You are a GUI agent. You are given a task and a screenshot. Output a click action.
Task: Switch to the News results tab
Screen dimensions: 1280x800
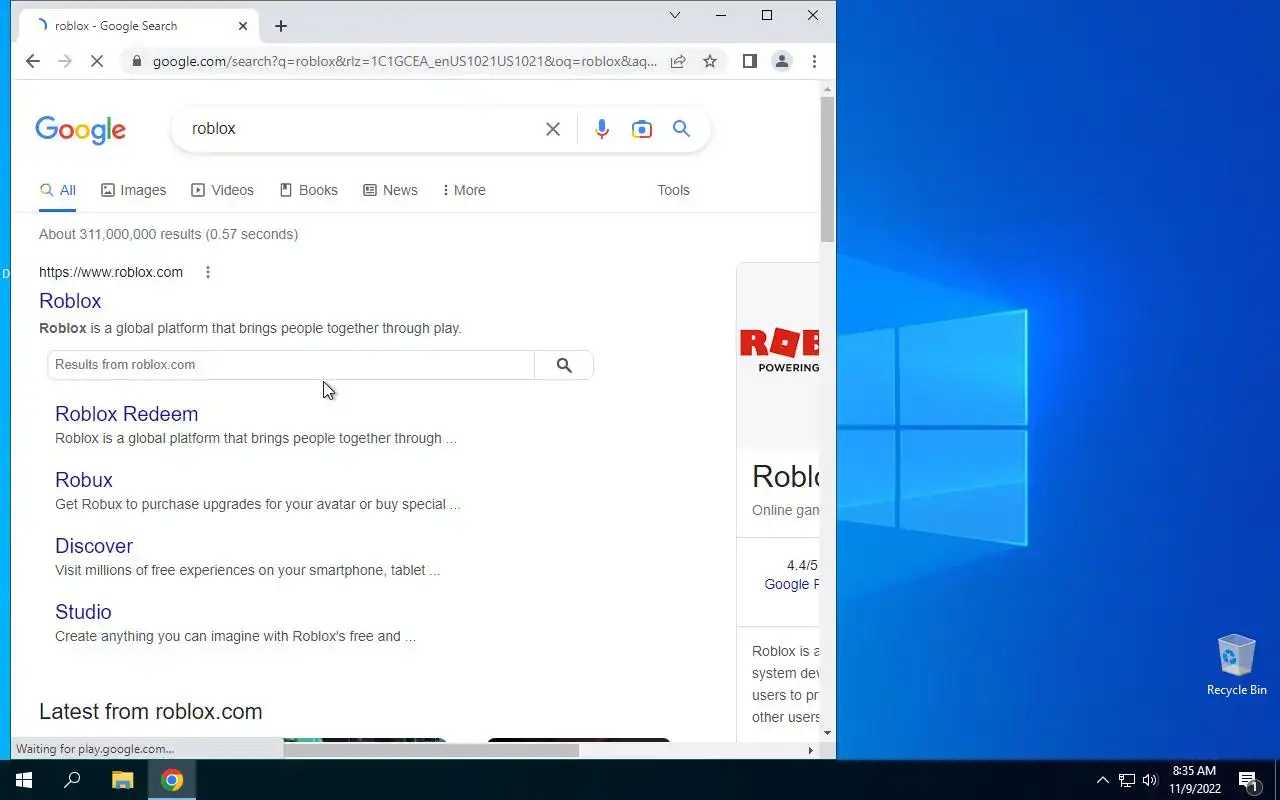click(x=391, y=190)
